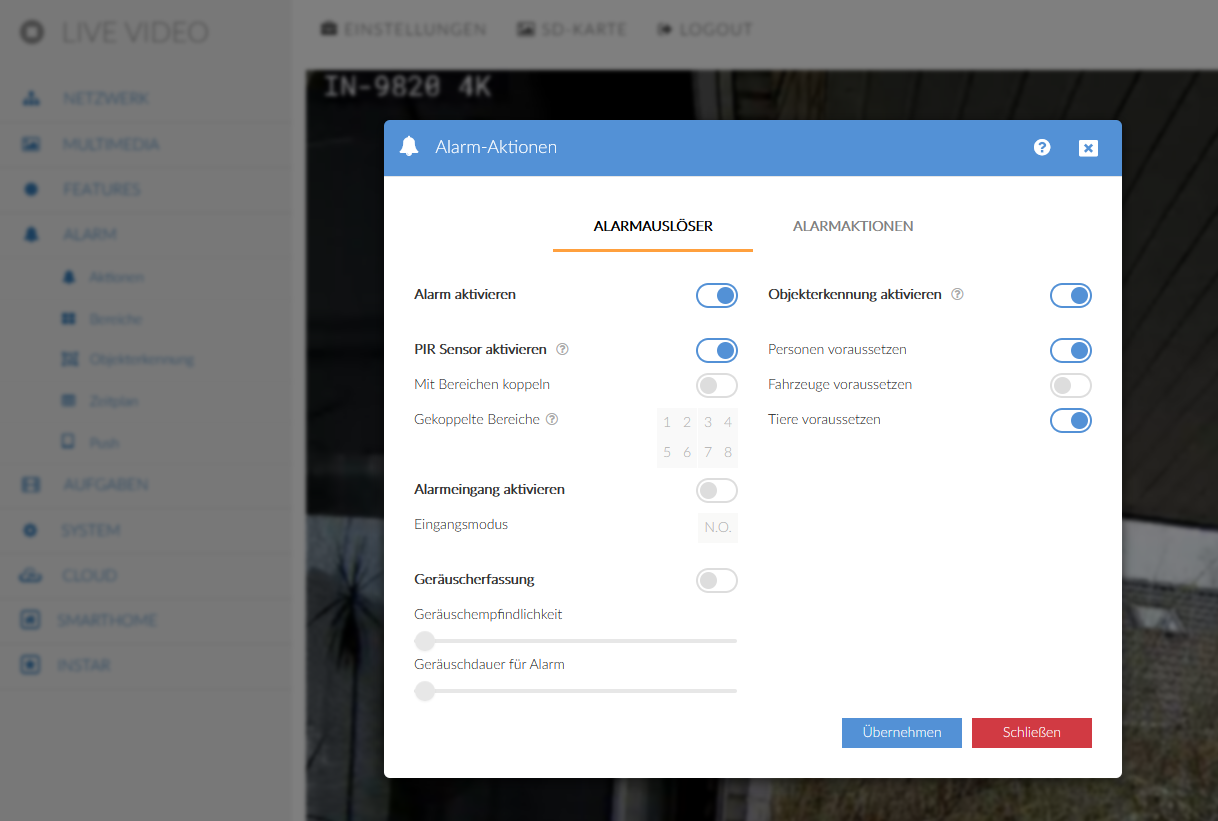
Task: Click the Cloud sidebar icon
Action: pos(31,576)
